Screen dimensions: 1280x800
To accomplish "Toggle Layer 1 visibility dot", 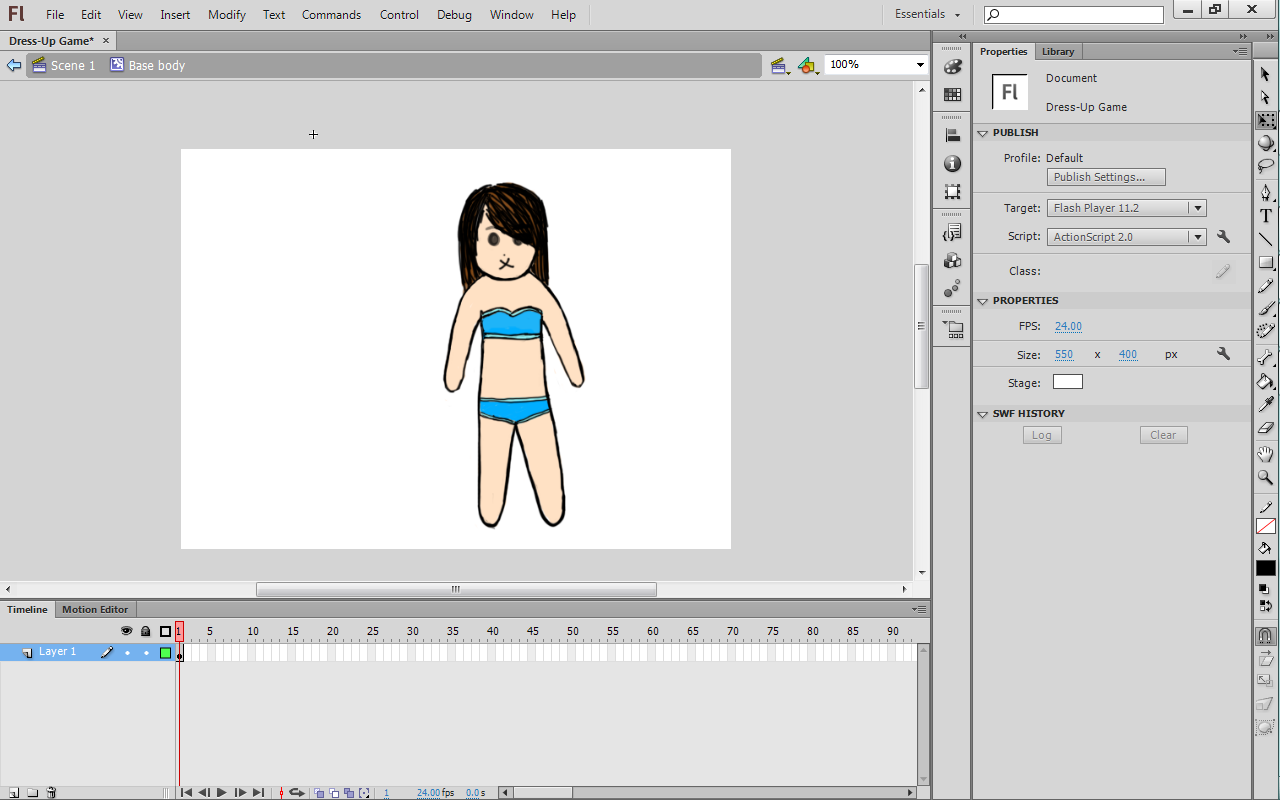I will pyautogui.click(x=127, y=653).
